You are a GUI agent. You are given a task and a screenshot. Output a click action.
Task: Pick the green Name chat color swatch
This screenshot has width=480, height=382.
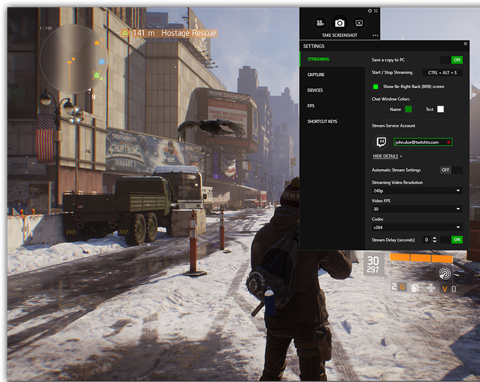click(x=408, y=109)
